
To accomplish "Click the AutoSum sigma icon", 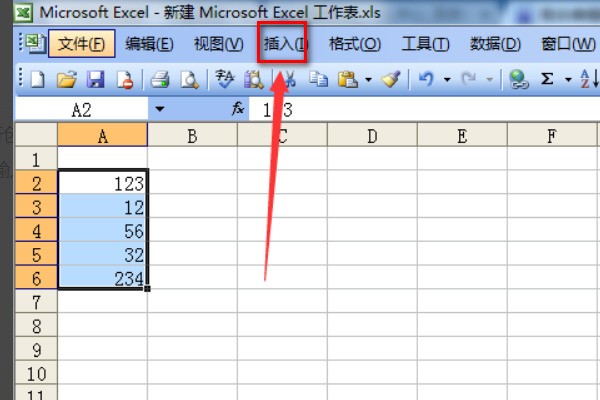I will (x=548, y=79).
